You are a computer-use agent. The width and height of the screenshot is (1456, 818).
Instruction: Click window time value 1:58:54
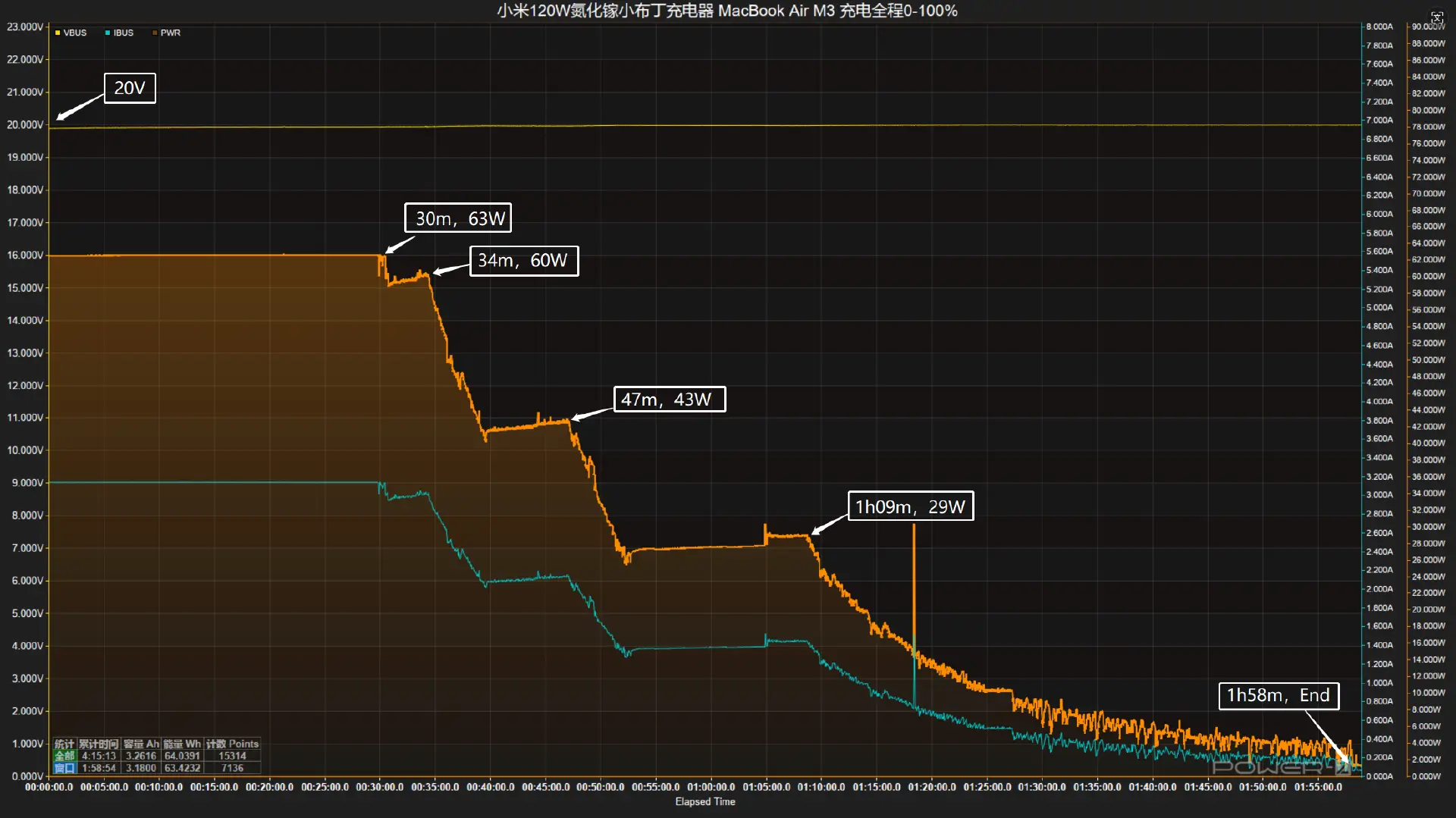(x=99, y=768)
